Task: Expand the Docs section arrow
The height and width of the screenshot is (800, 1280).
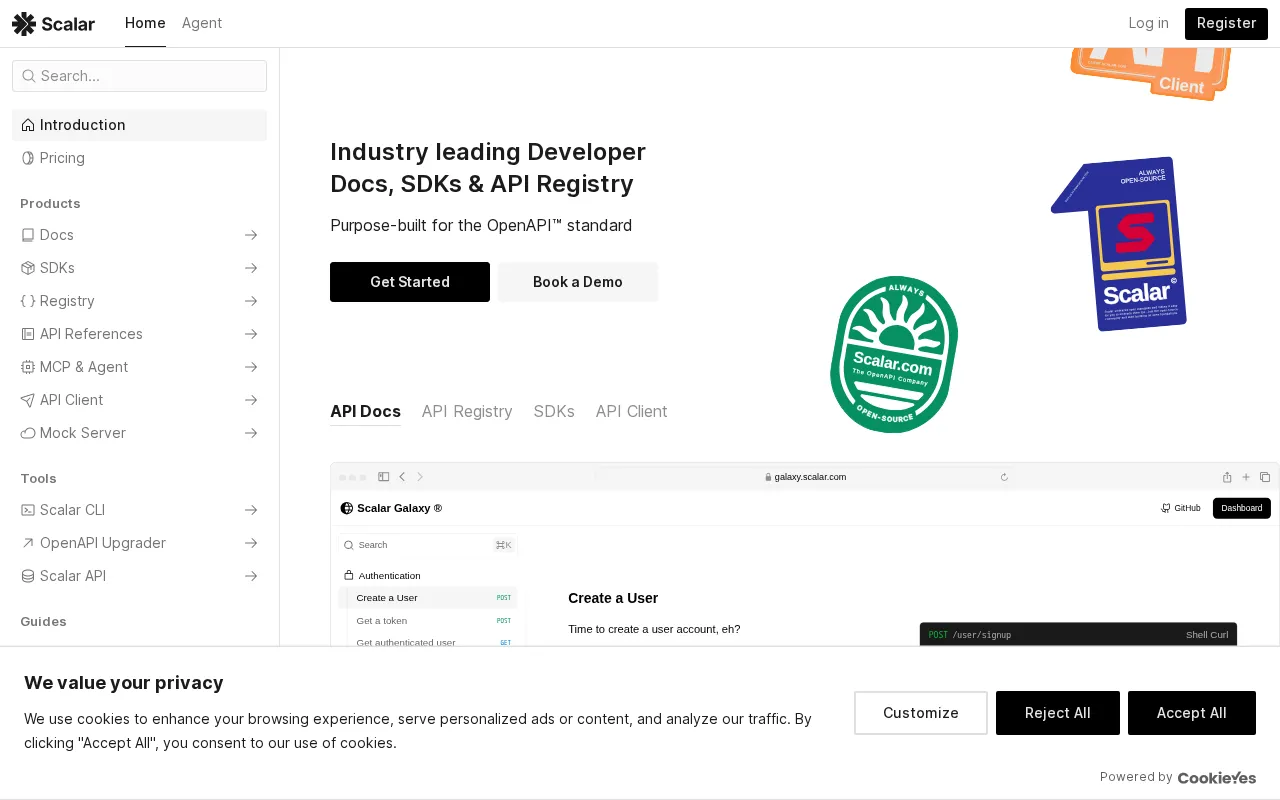Action: click(251, 235)
